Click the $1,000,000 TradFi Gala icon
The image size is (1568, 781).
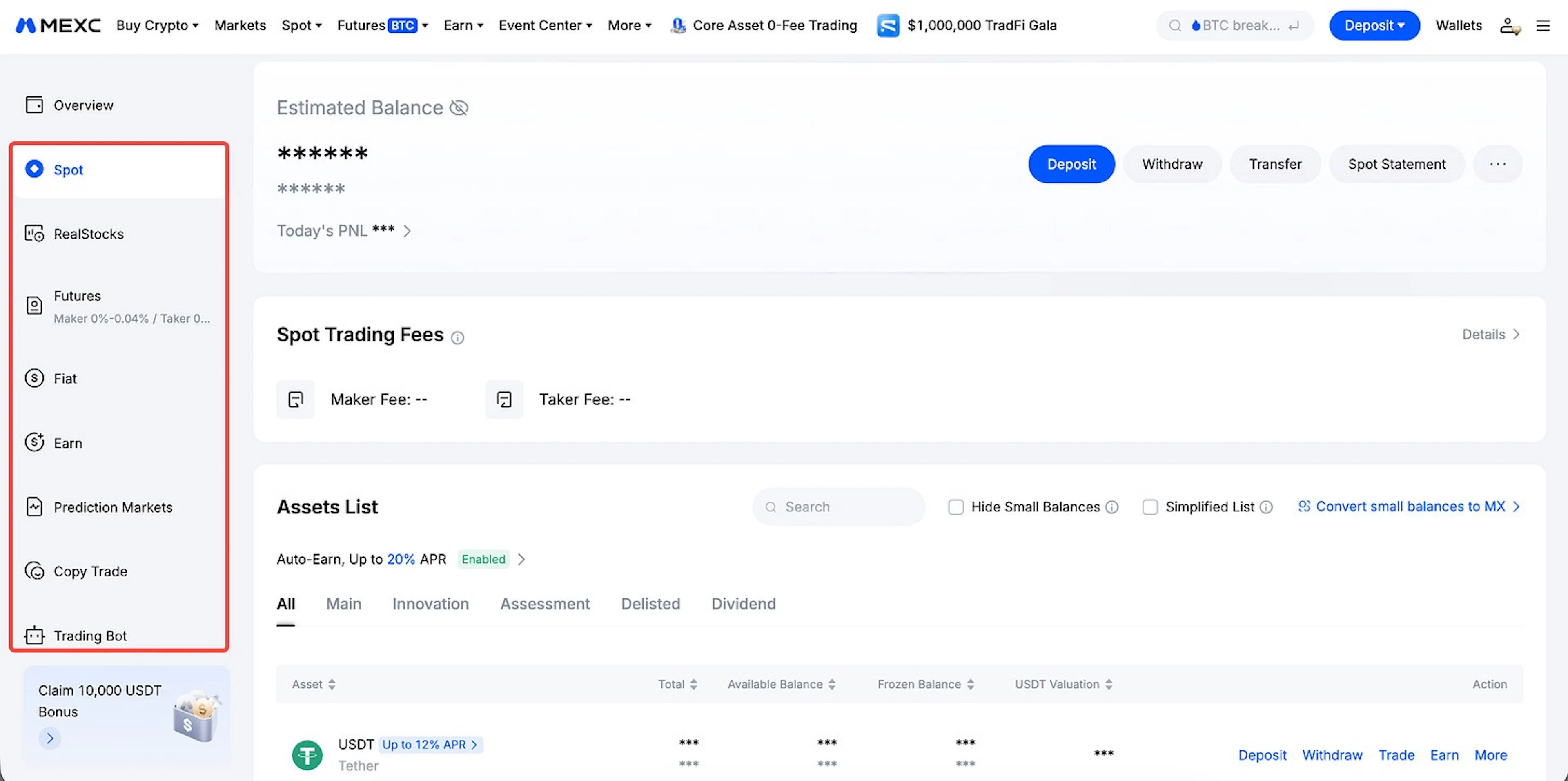point(887,26)
